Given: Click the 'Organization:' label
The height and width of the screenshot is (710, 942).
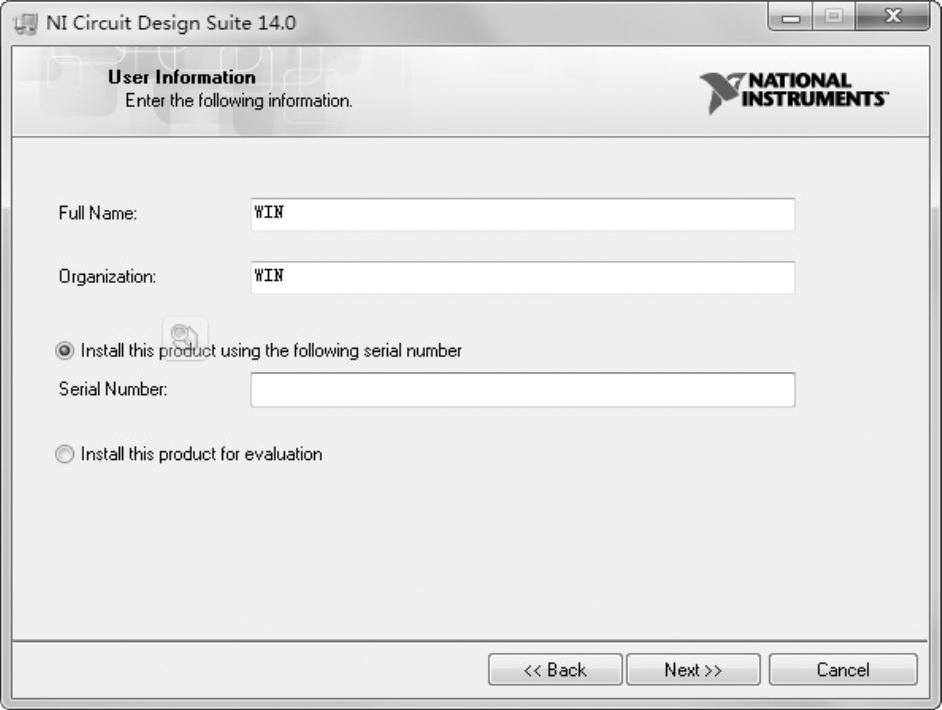Looking at the screenshot, I should point(107,277).
